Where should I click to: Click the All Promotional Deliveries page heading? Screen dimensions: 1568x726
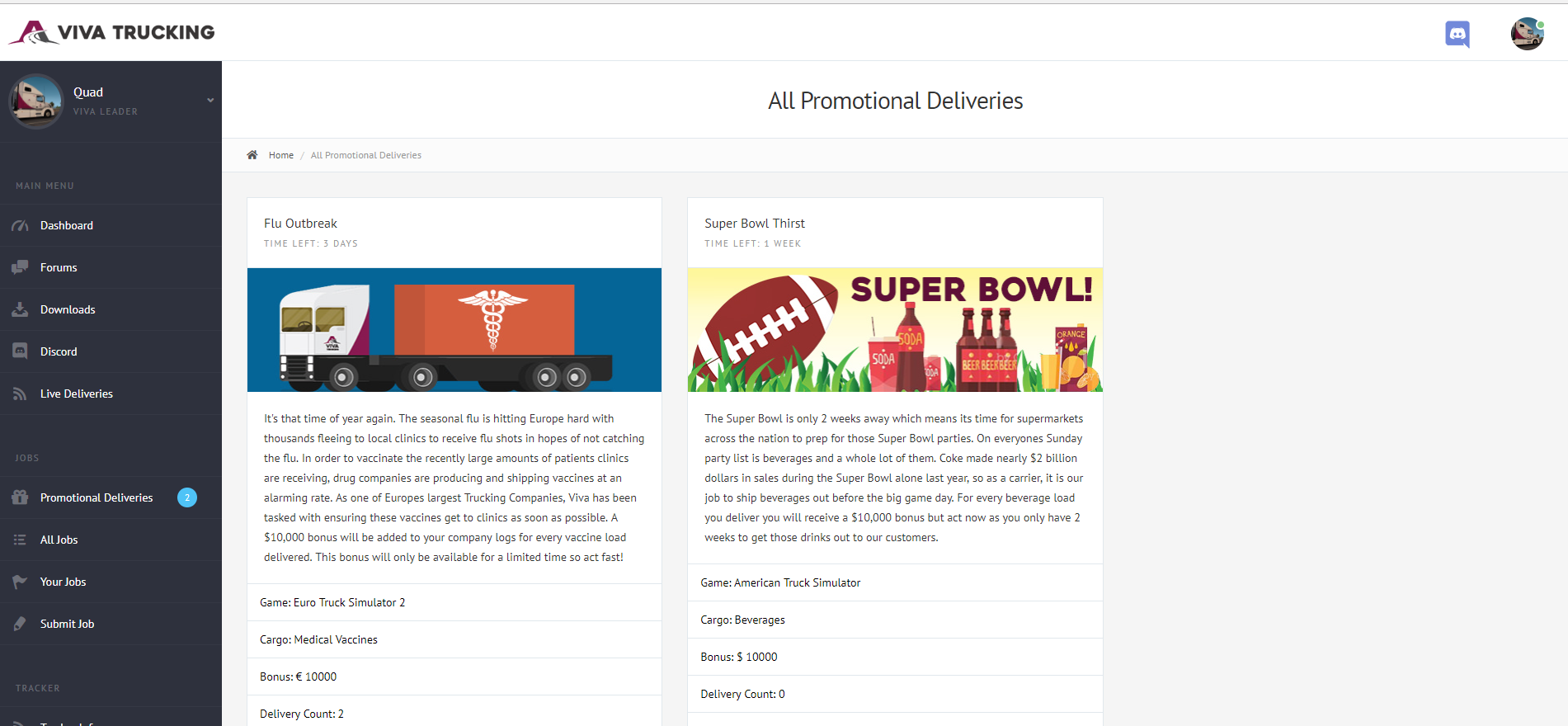point(896,101)
